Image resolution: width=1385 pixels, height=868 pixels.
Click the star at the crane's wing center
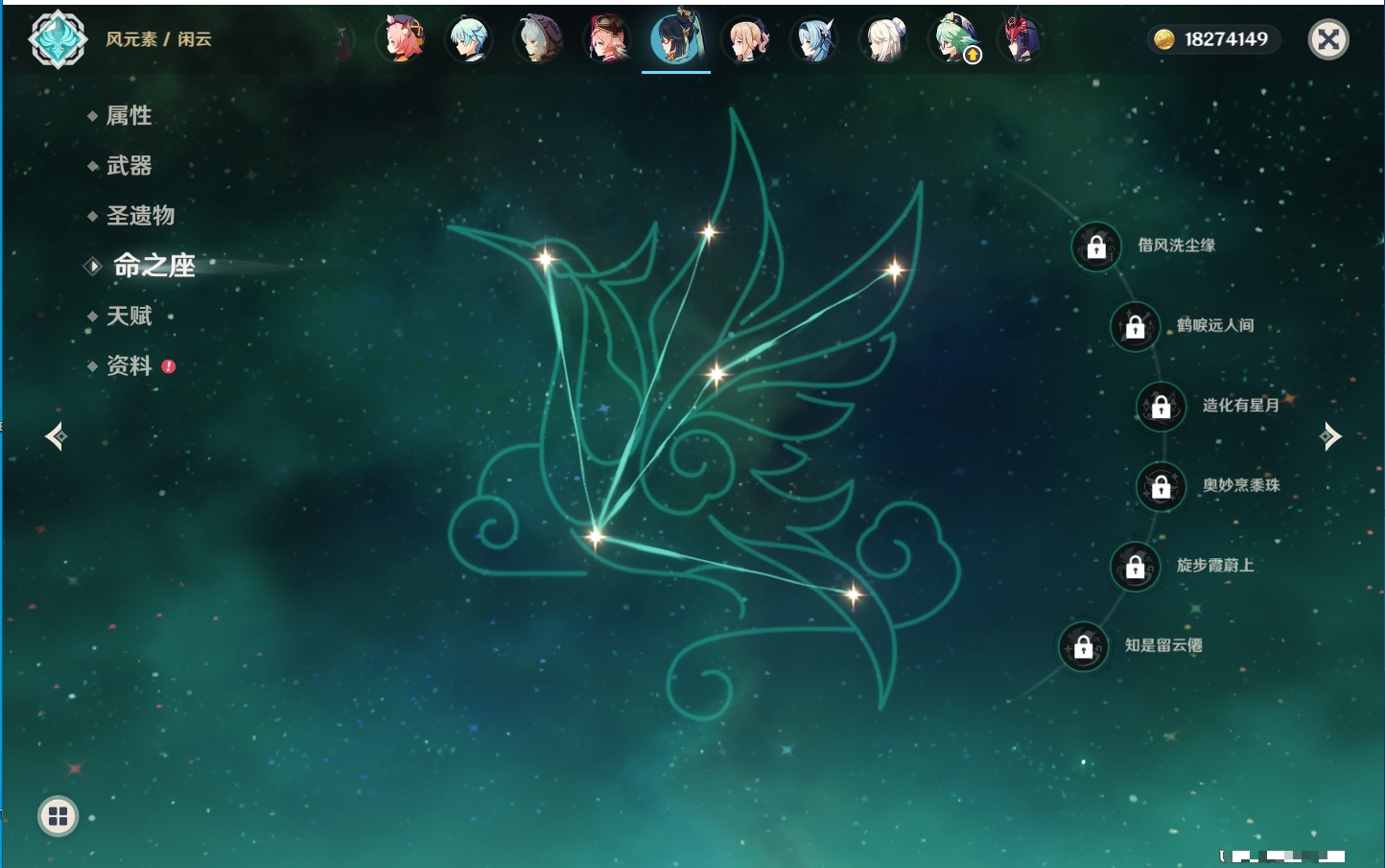tap(716, 374)
